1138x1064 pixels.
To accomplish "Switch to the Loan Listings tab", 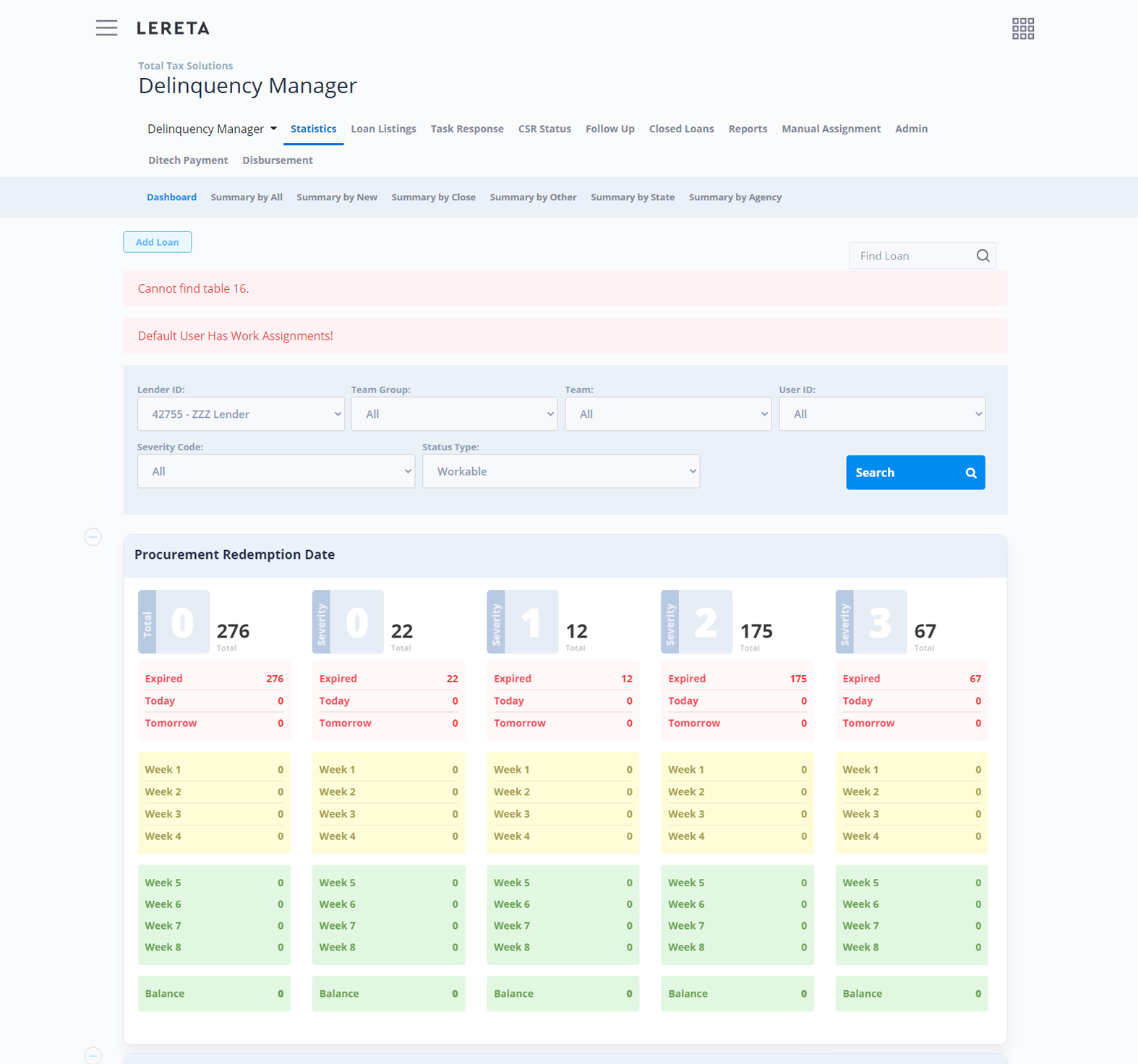I will (383, 129).
